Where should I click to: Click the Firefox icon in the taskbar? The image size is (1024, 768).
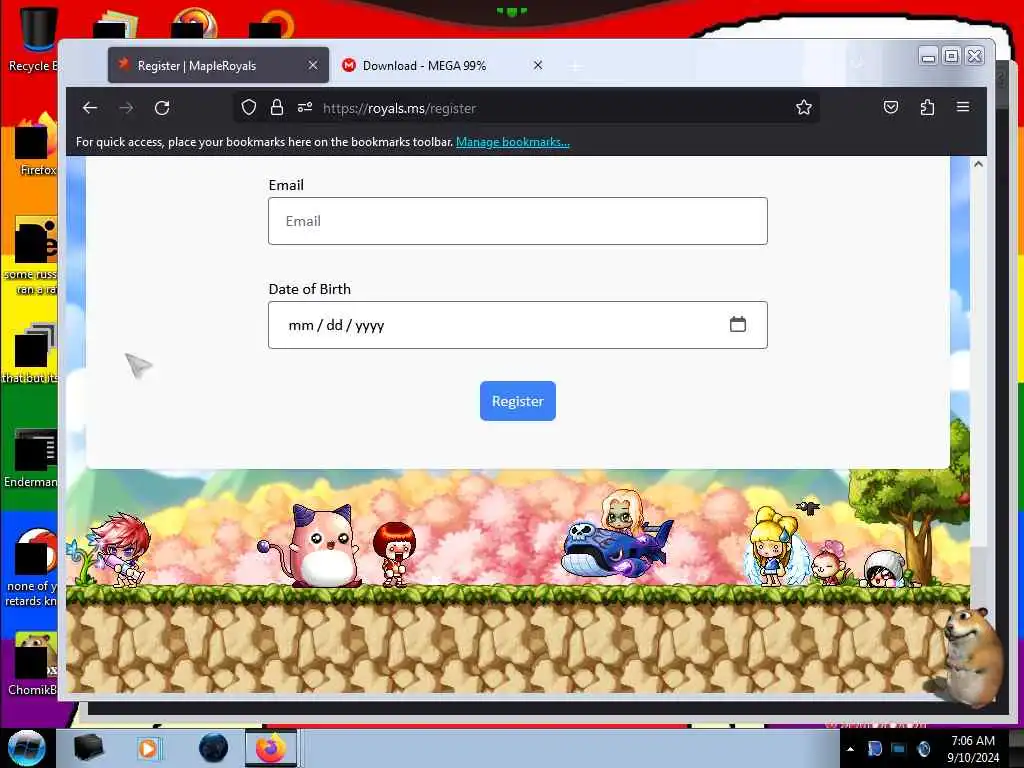(x=271, y=748)
